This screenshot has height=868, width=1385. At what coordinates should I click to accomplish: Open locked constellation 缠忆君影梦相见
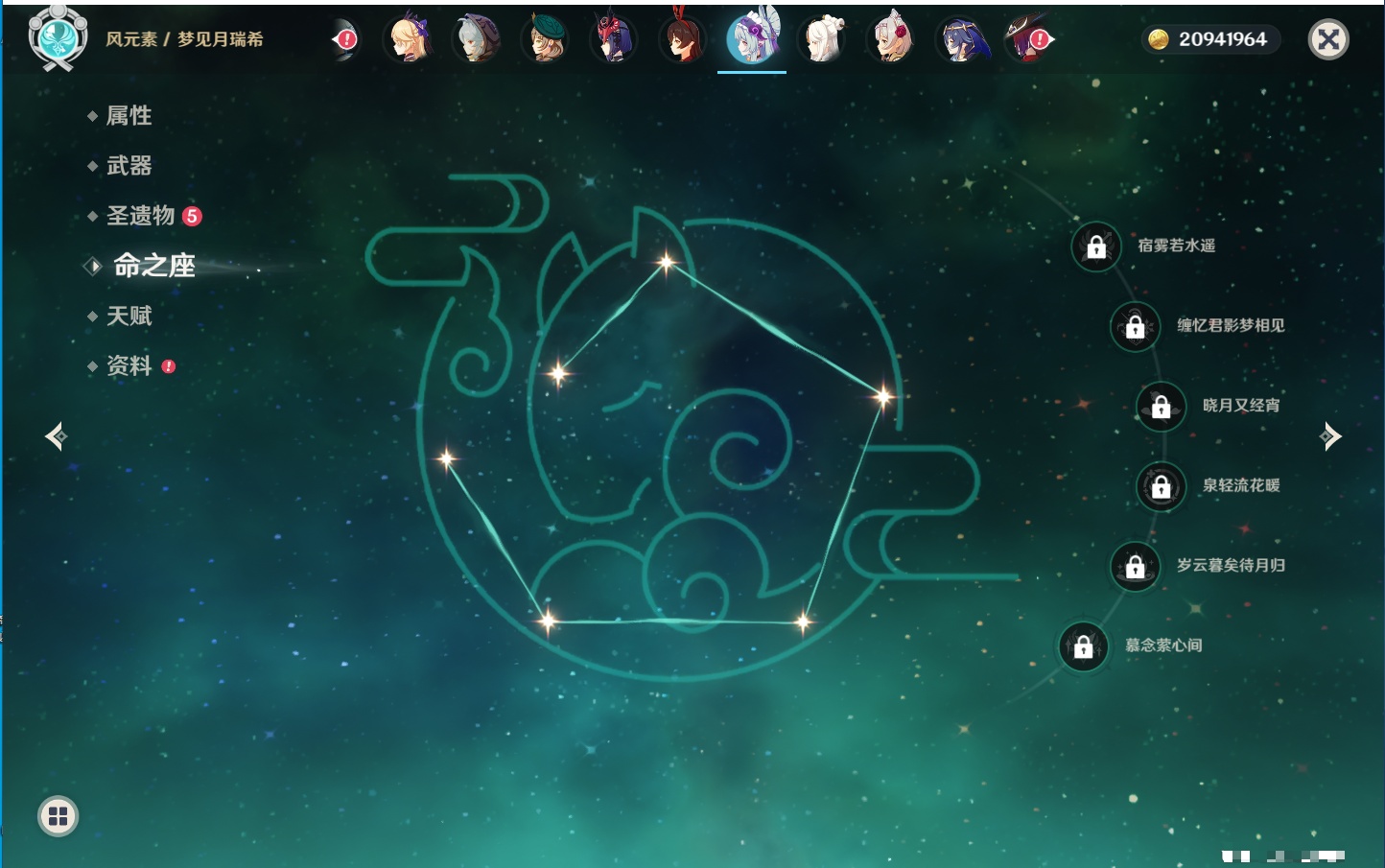(1136, 326)
